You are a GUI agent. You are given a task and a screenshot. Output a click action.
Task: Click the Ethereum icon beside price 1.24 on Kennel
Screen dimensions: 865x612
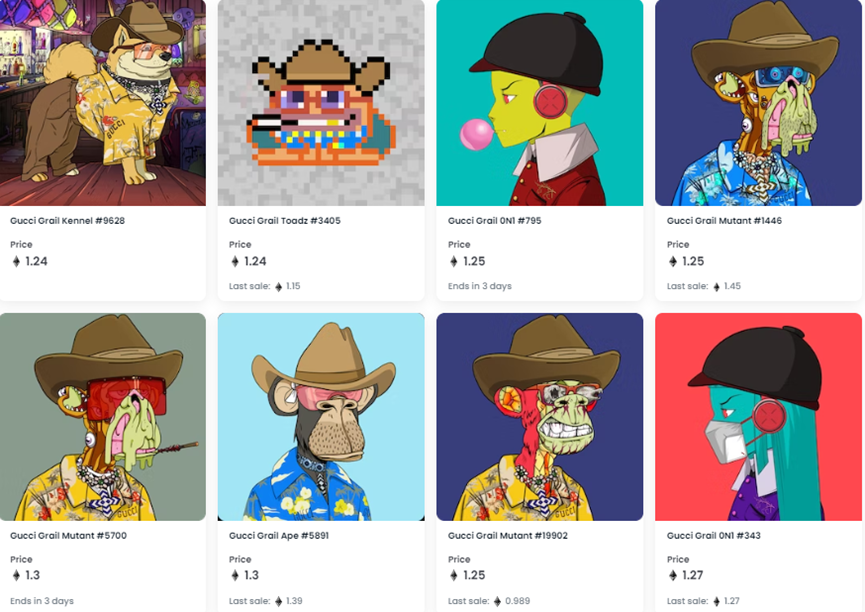(x=16, y=262)
